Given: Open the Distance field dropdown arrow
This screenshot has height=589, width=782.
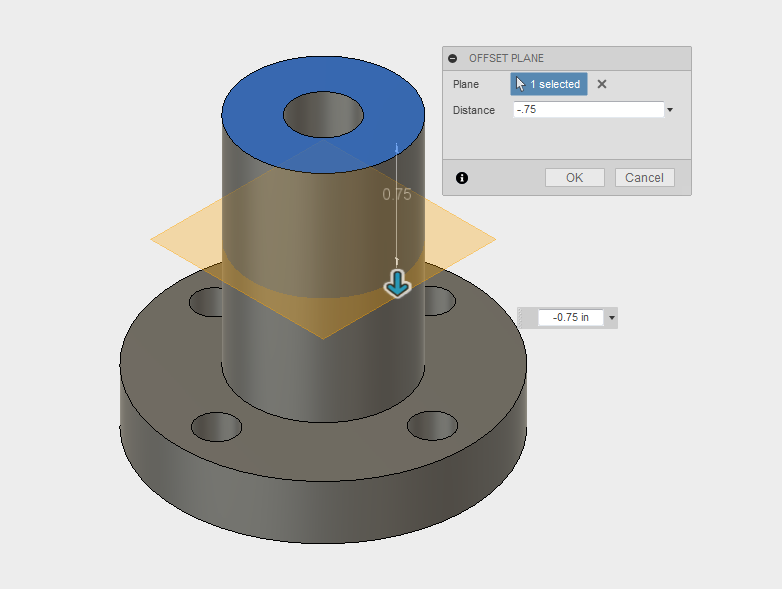Looking at the screenshot, I should coord(670,110).
